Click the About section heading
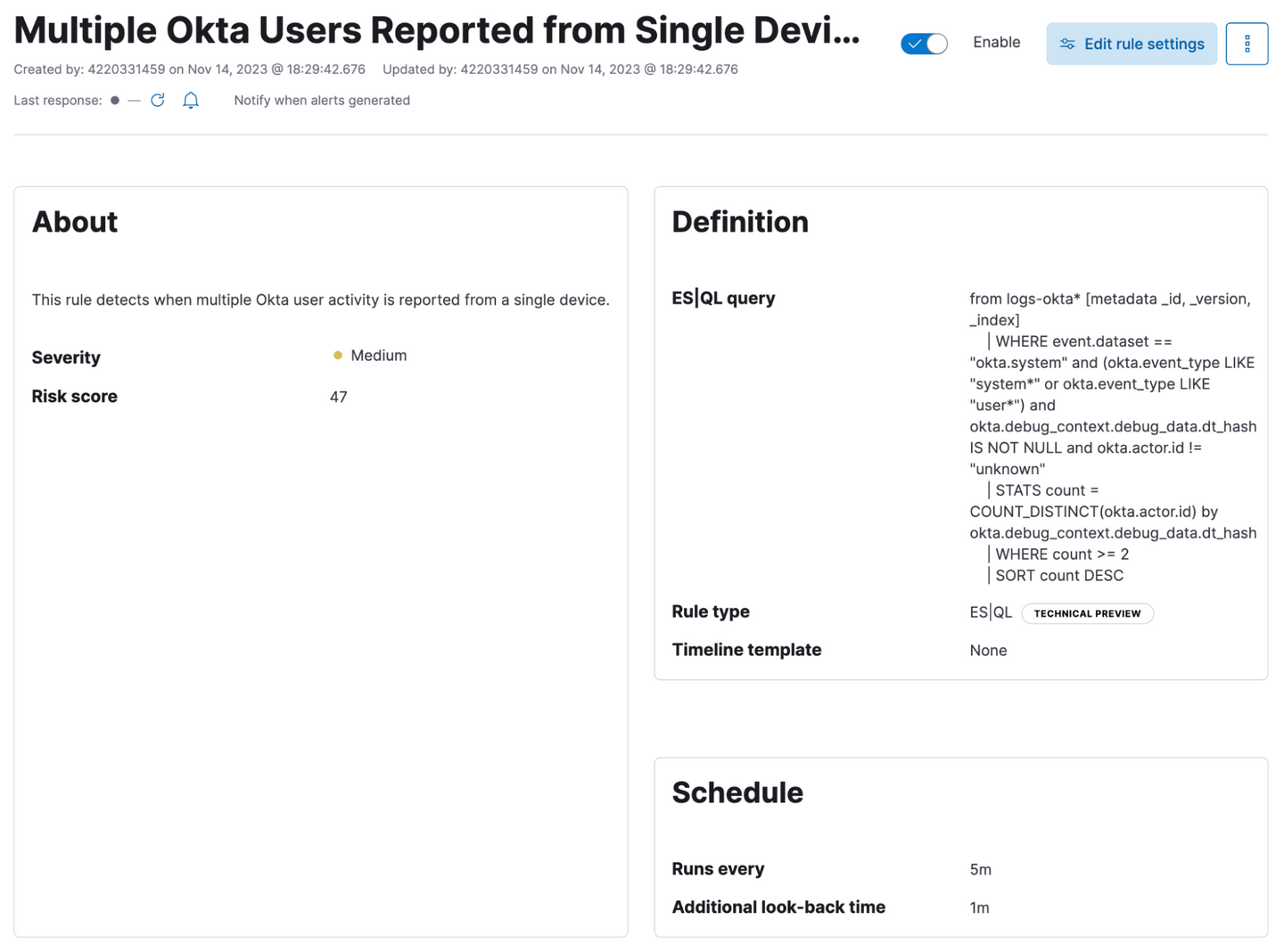The image size is (1284, 952). pos(75,222)
